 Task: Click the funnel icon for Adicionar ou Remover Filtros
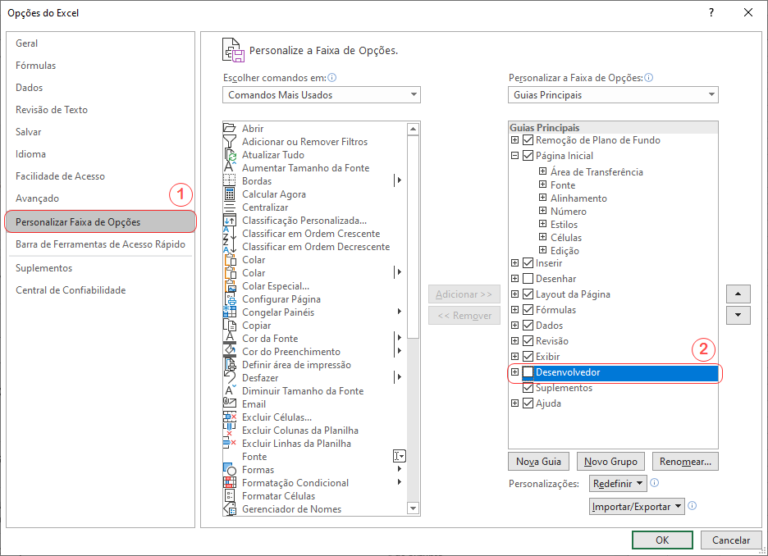(229, 141)
